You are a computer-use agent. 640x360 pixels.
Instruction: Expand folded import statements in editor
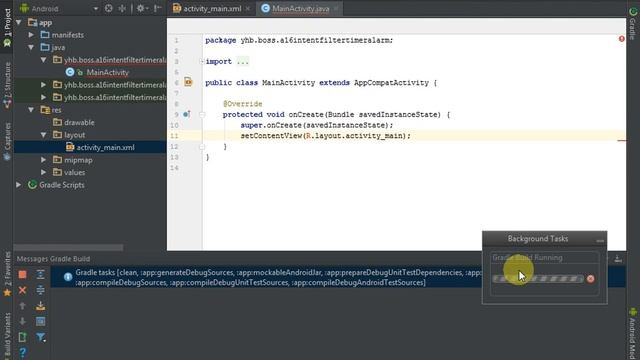point(202,62)
